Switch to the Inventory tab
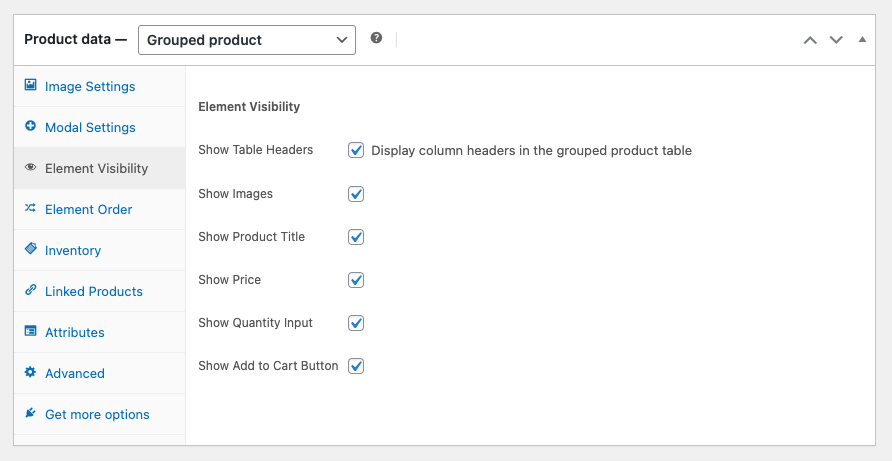The width and height of the screenshot is (892, 461). (73, 250)
